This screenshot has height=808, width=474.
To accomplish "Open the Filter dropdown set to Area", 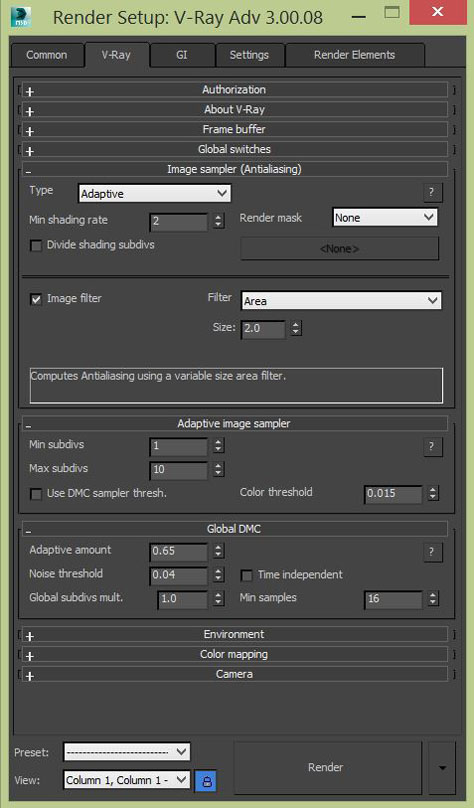I will (x=341, y=301).
